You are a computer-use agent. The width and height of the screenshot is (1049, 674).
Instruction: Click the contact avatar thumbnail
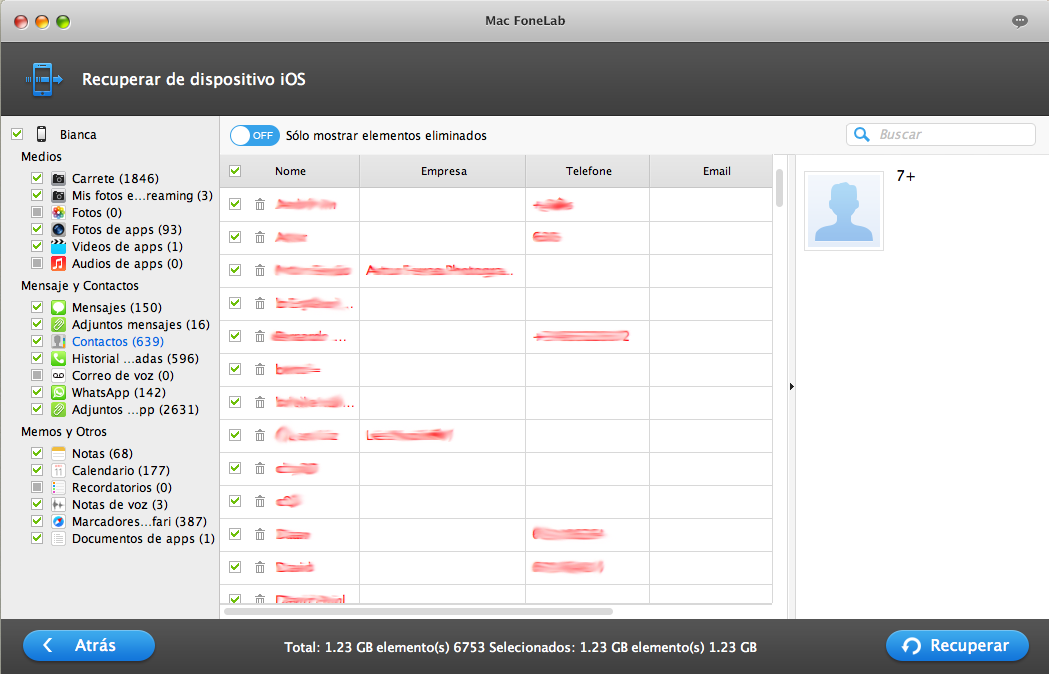(x=844, y=211)
